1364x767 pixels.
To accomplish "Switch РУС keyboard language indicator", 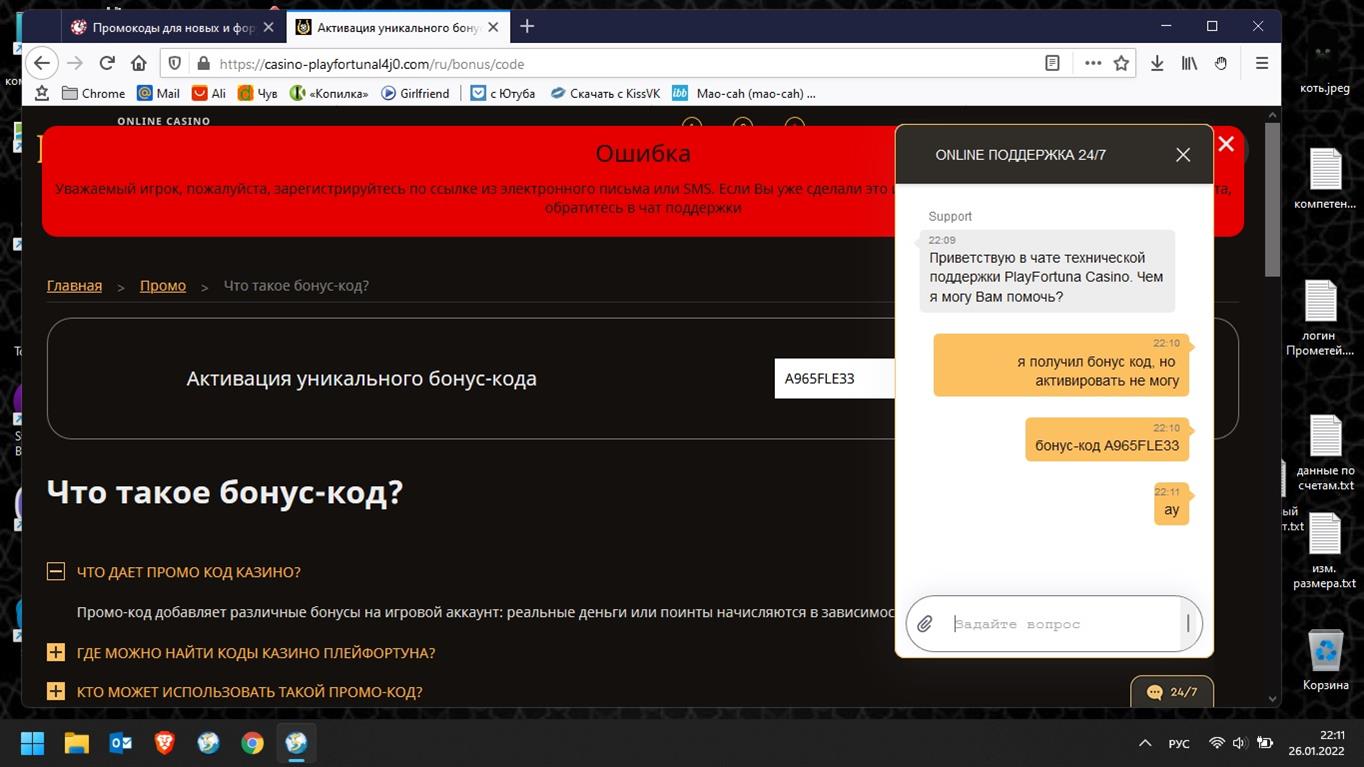I will coord(1179,744).
